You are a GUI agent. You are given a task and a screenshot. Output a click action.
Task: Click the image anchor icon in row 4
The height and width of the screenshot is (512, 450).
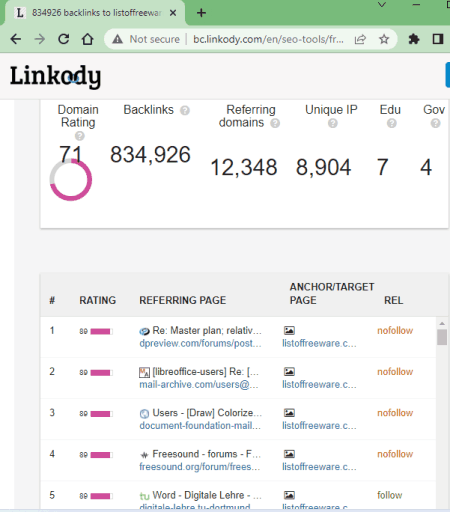[289, 454]
